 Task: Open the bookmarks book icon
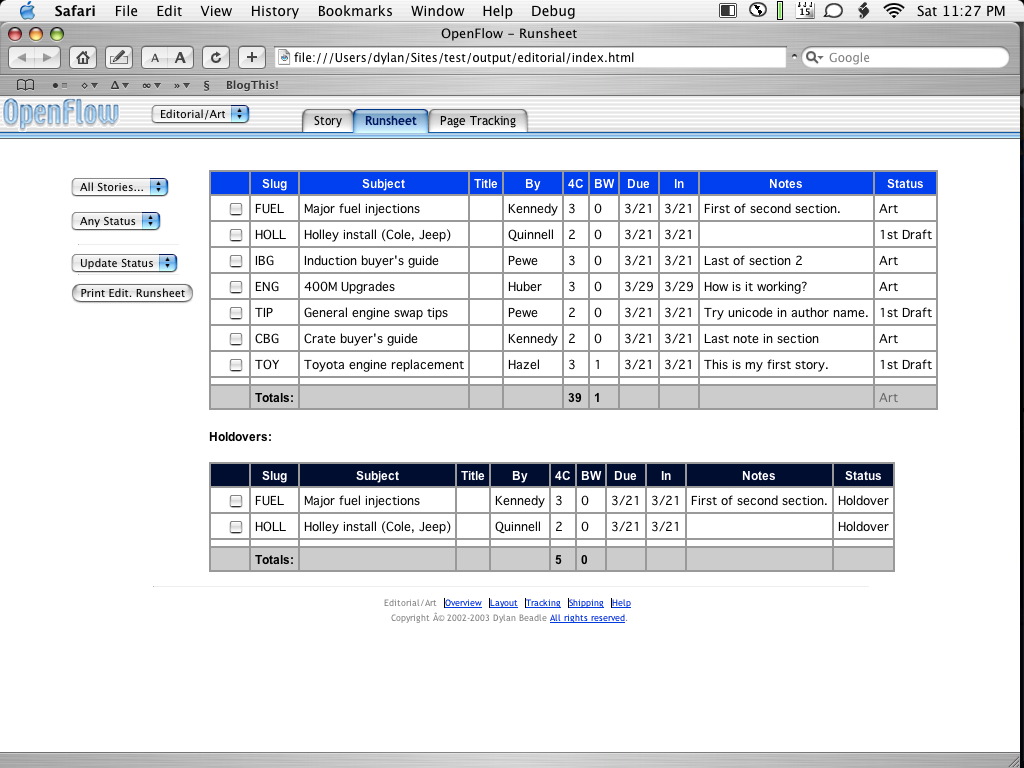click(26, 85)
